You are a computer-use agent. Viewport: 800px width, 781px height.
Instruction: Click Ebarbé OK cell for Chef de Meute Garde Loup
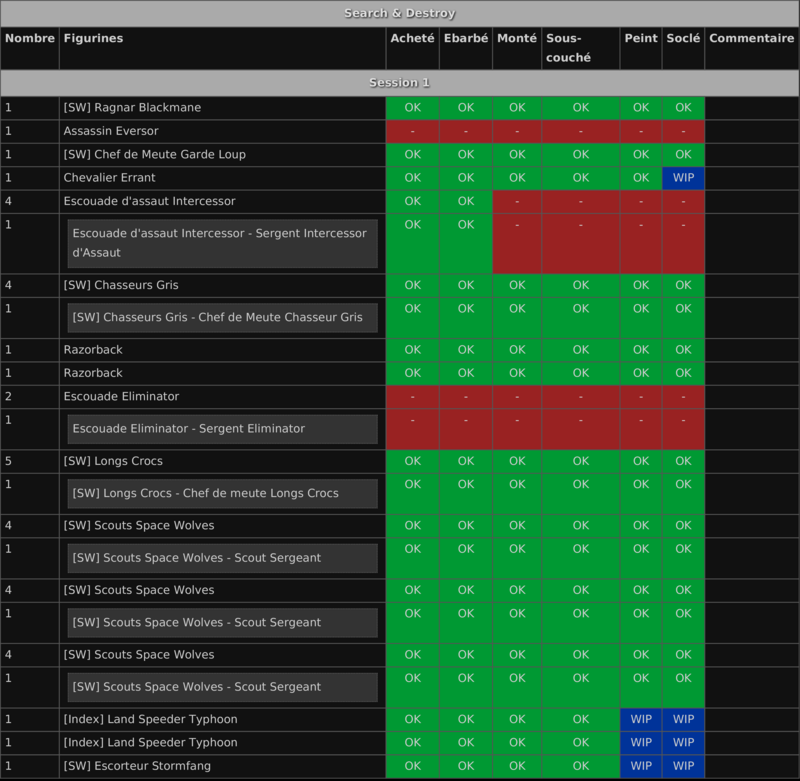466,155
